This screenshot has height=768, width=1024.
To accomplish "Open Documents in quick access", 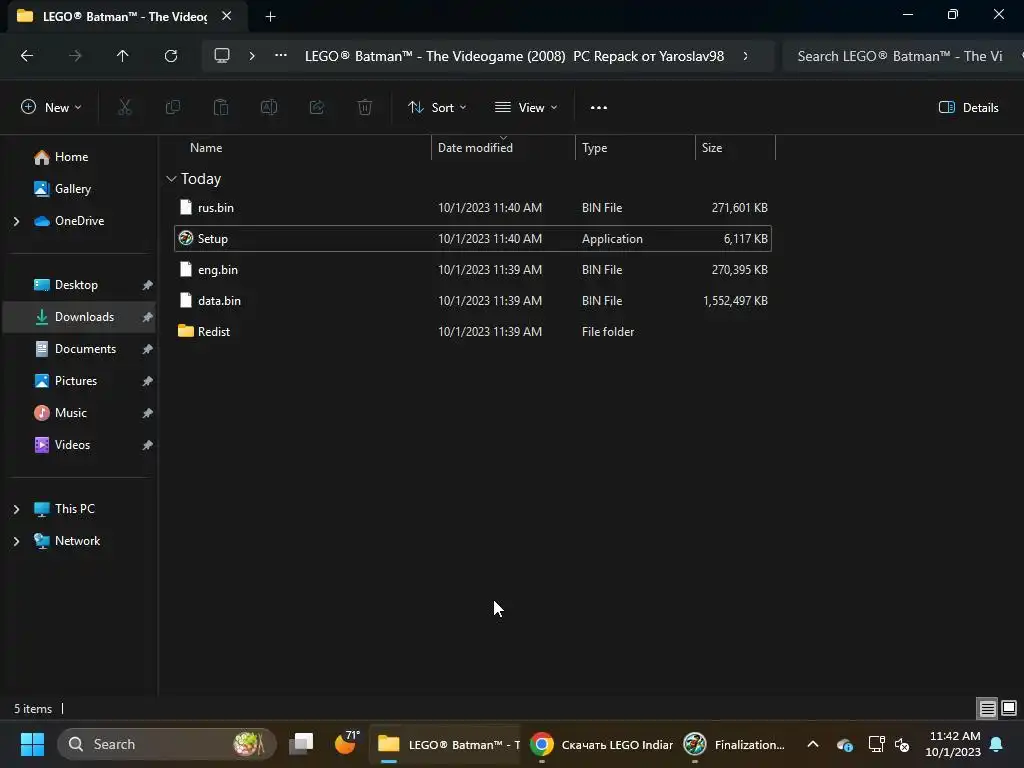I will click(x=85, y=349).
